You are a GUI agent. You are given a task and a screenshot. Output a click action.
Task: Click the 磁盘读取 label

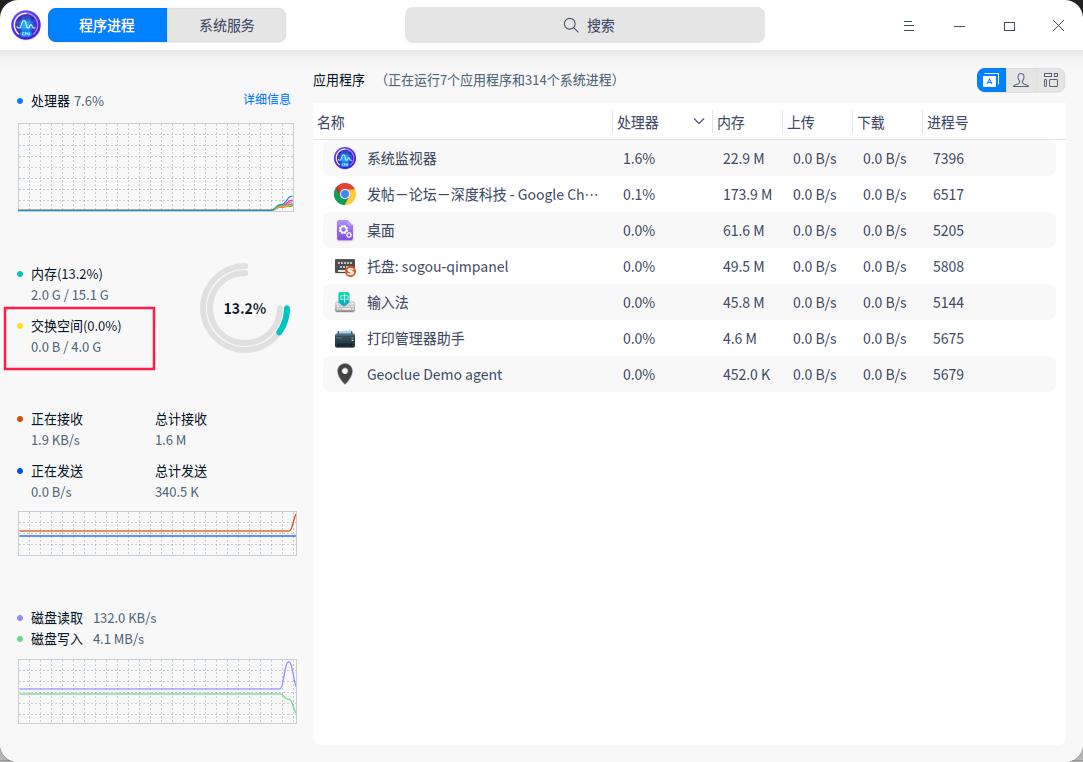point(57,618)
